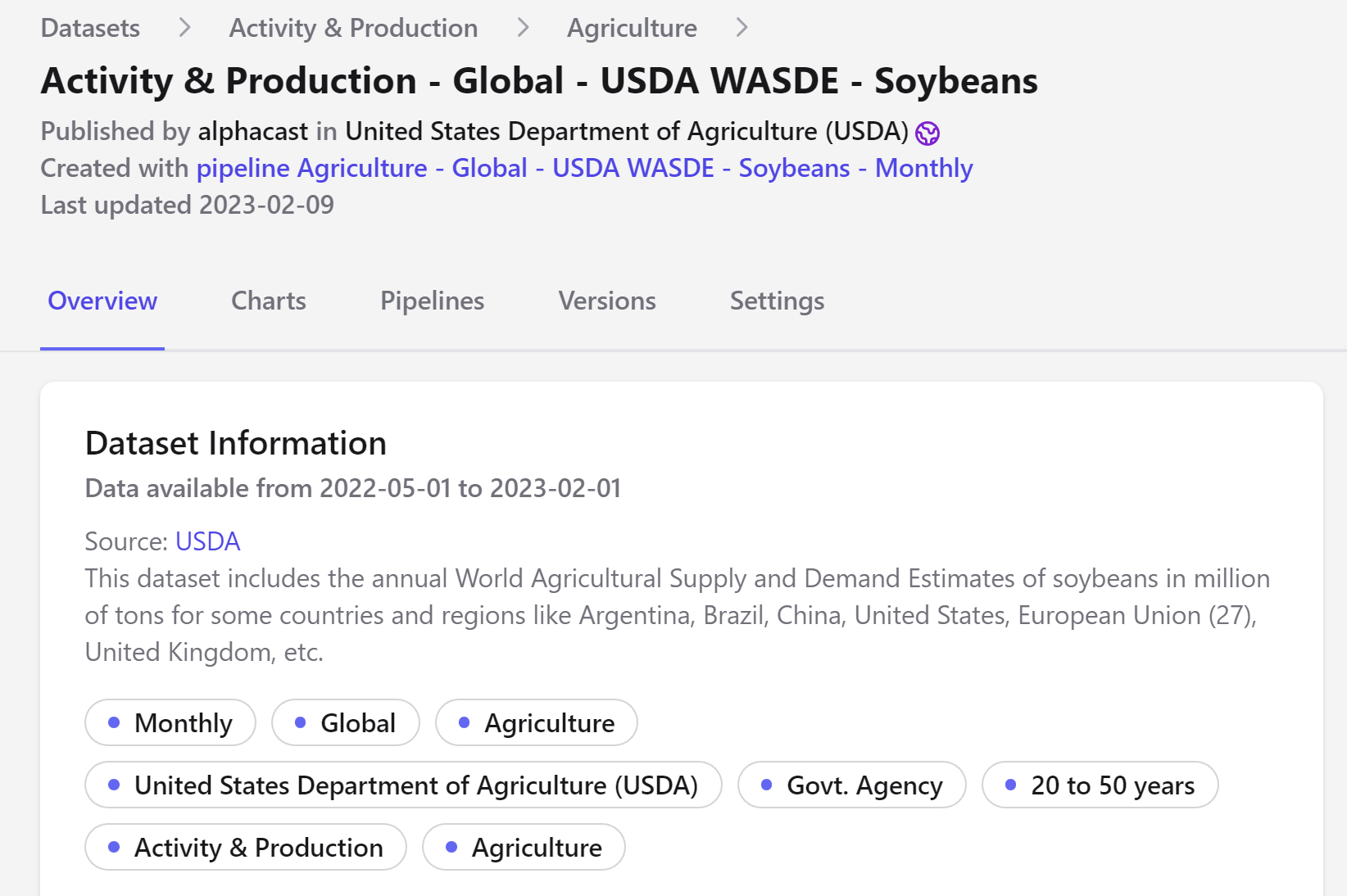
Task: Click the chevron after Datasets breadcrumb
Action: click(184, 28)
